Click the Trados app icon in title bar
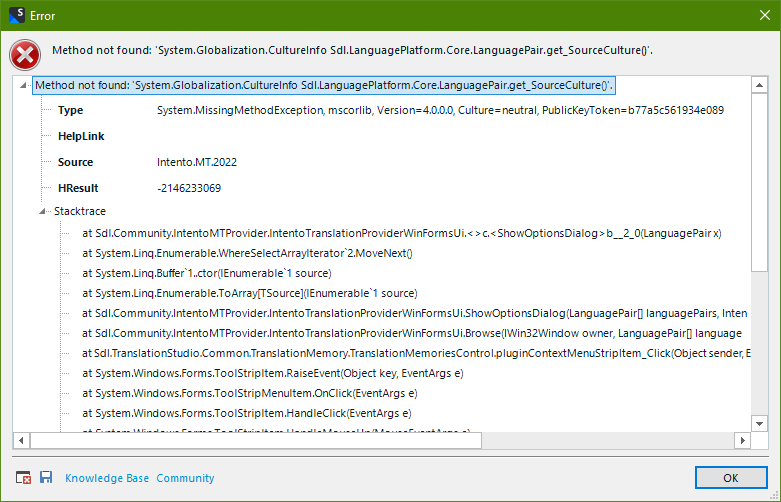781x502 pixels. click(x=16, y=15)
